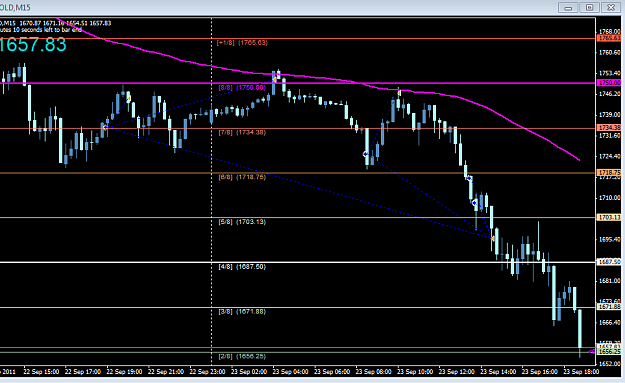Click the 22 Sep 21:00 time label
Viewport: 625px width, 383px height.
pos(165,371)
